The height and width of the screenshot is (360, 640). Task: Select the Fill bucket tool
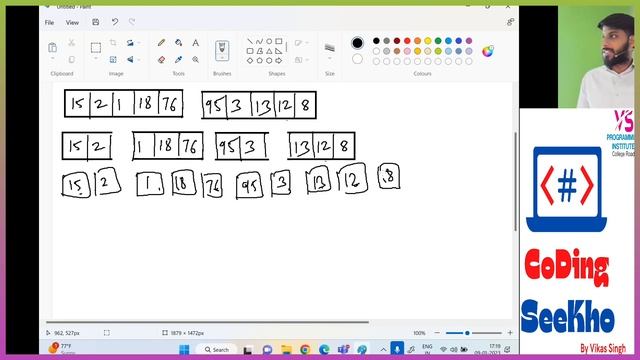point(178,42)
